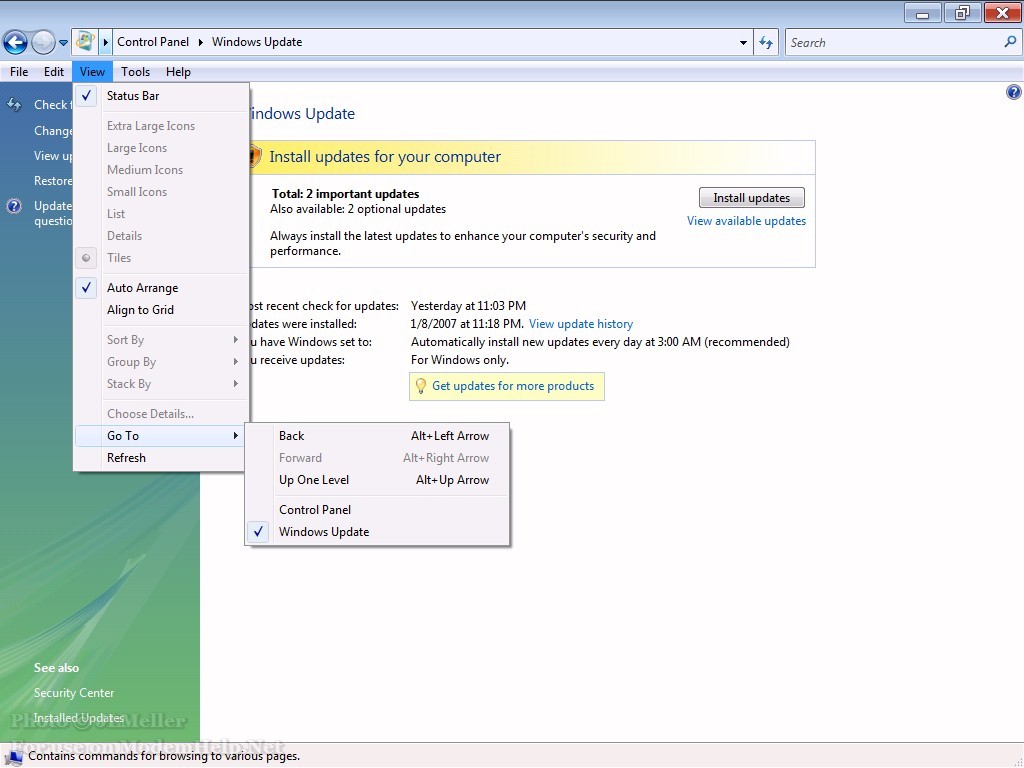Image resolution: width=1024 pixels, height=768 pixels.
Task: Open the Help menu
Action: [178, 72]
